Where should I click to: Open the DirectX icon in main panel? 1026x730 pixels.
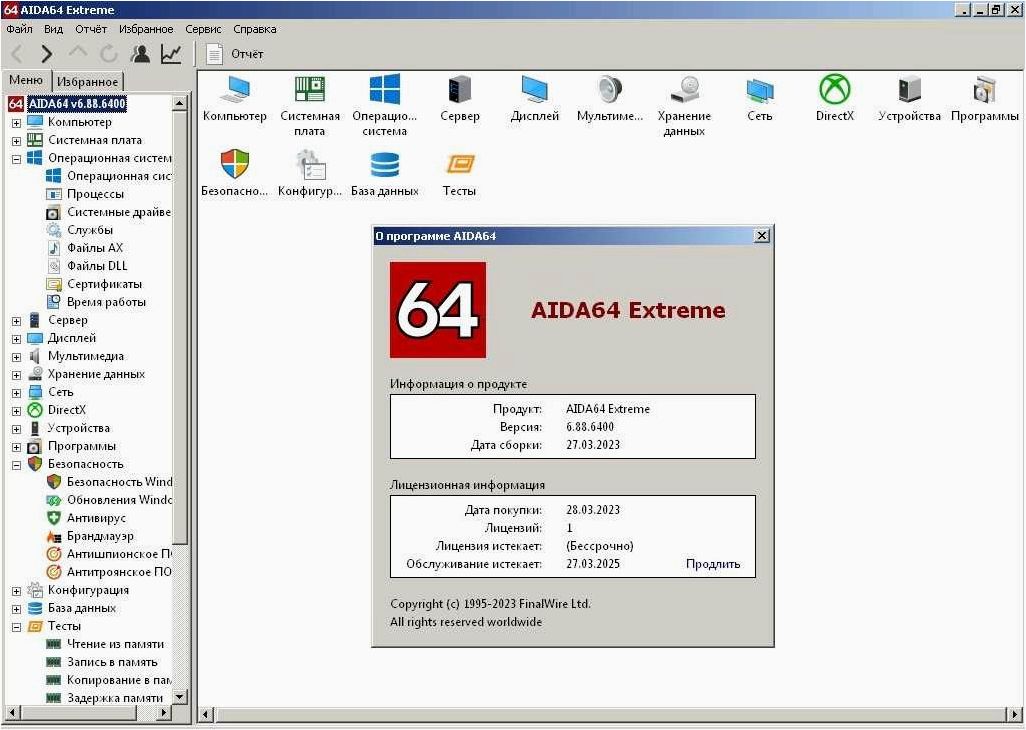tap(834, 98)
